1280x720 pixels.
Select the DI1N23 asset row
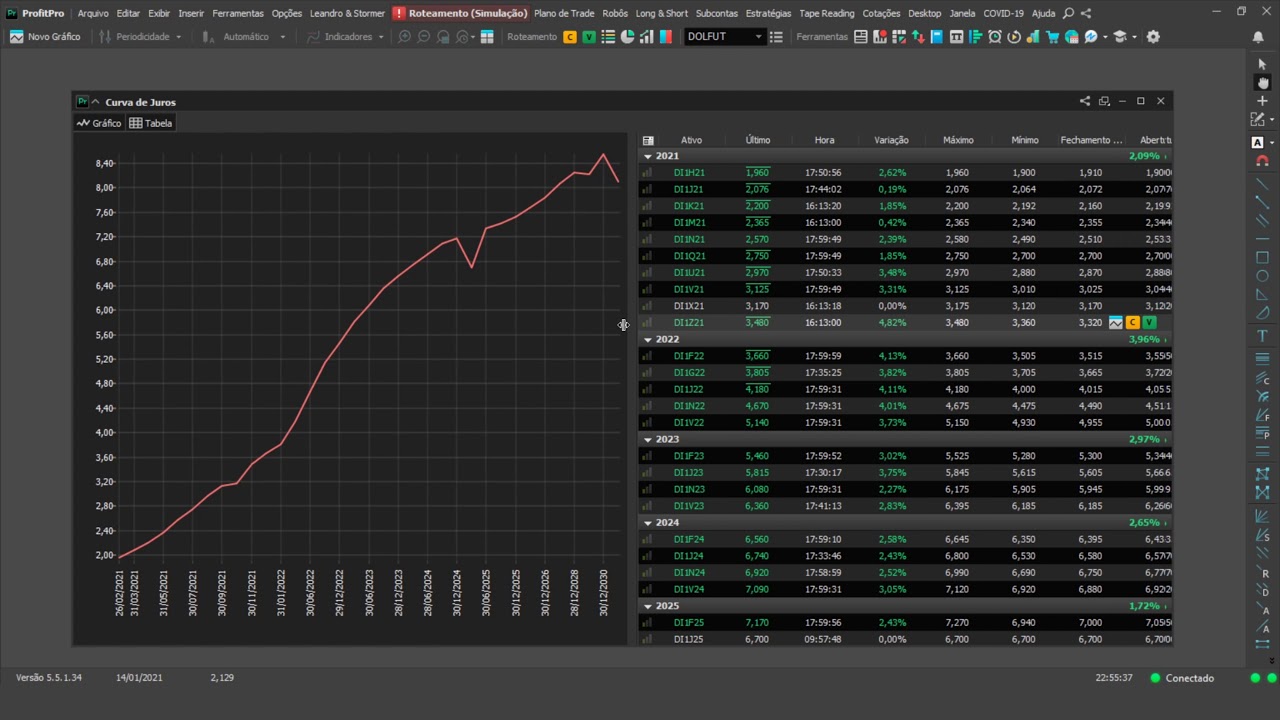click(905, 489)
